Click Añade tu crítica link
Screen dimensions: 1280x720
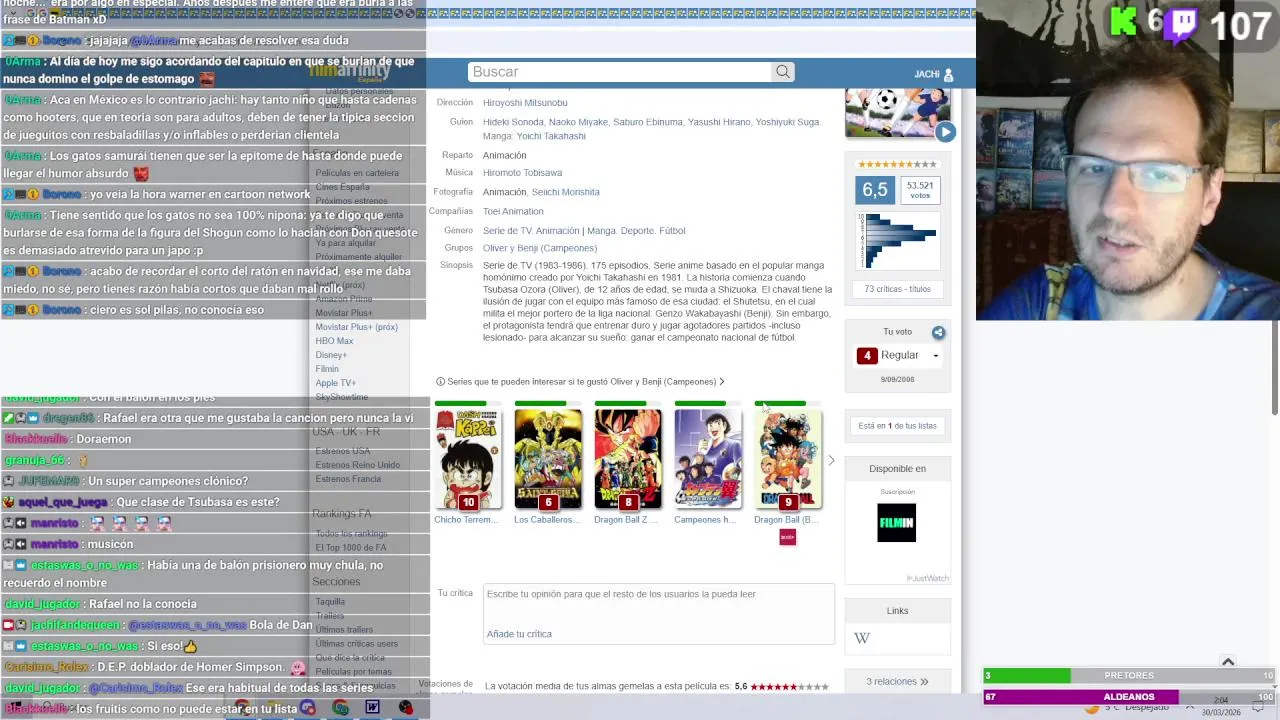click(519, 634)
